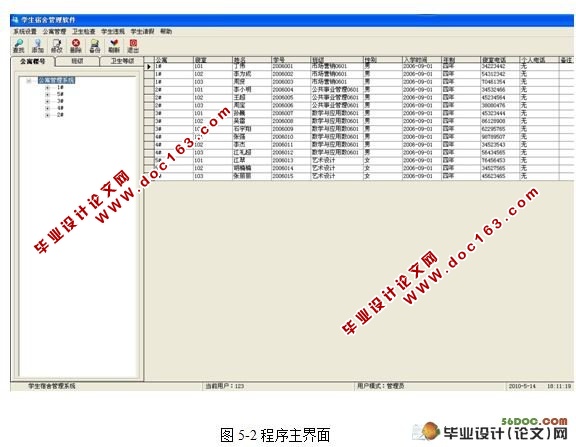Viewport: 576px width, 447px height.
Task: Click the 性别 column header
Action: point(382,60)
